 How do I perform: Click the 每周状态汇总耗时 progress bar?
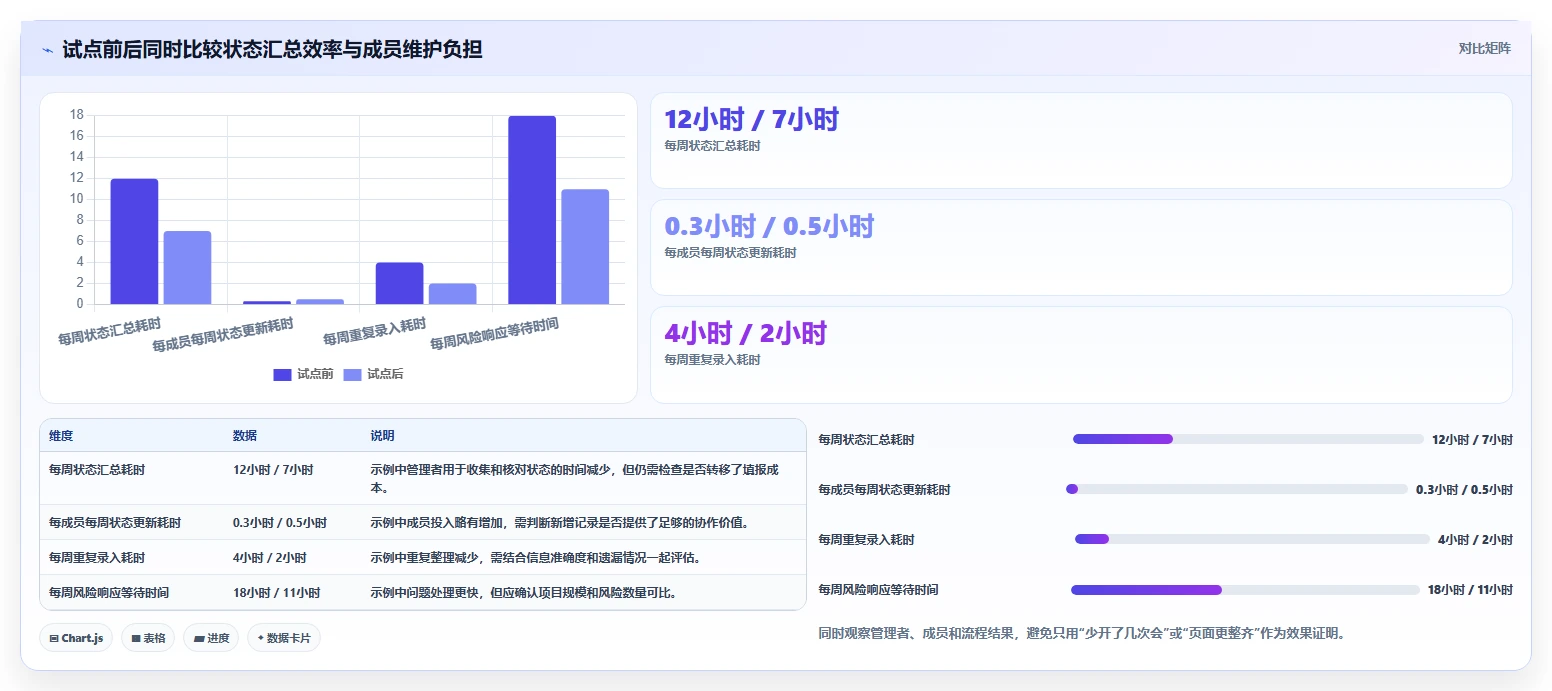pos(1248,439)
